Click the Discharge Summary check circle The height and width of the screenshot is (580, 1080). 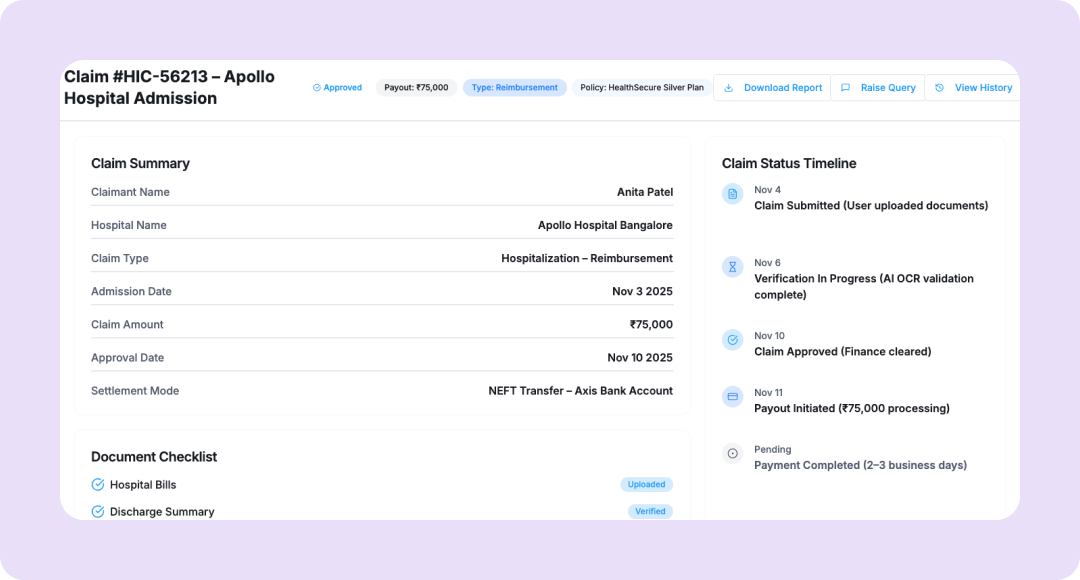tap(98, 512)
